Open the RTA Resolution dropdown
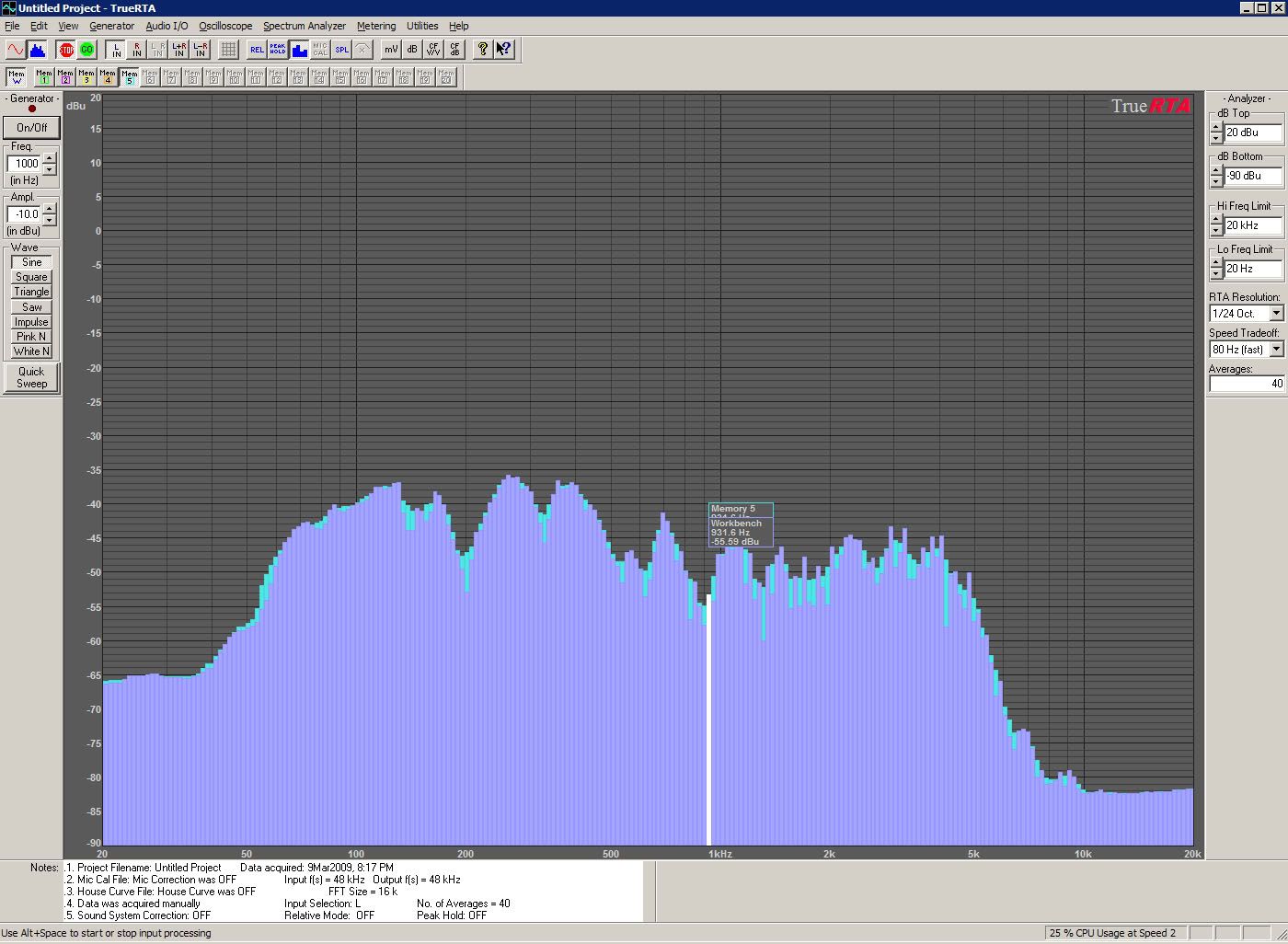 [x=1276, y=314]
